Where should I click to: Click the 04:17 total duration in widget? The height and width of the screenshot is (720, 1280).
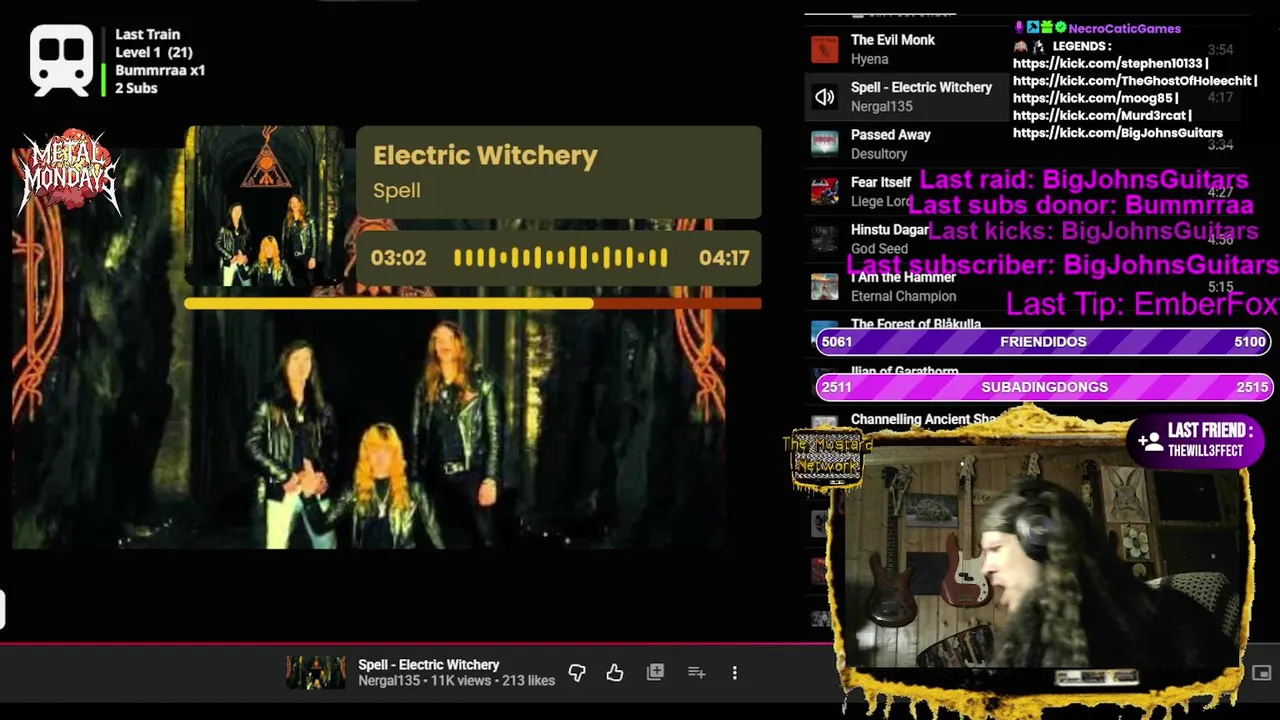(724, 258)
